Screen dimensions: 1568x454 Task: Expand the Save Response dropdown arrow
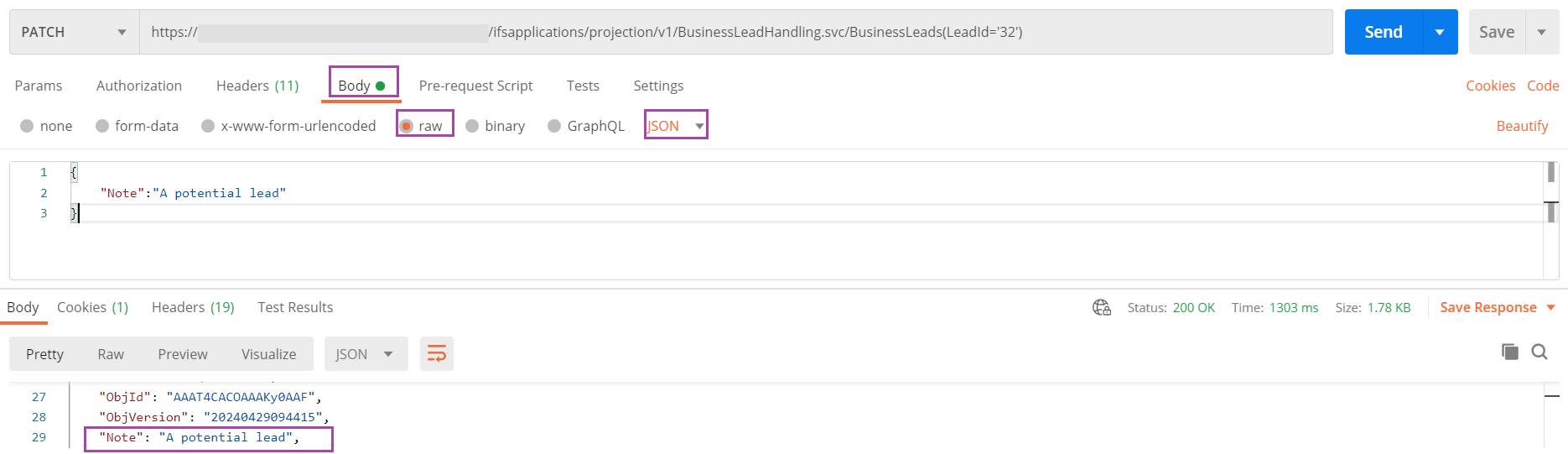tap(1551, 308)
